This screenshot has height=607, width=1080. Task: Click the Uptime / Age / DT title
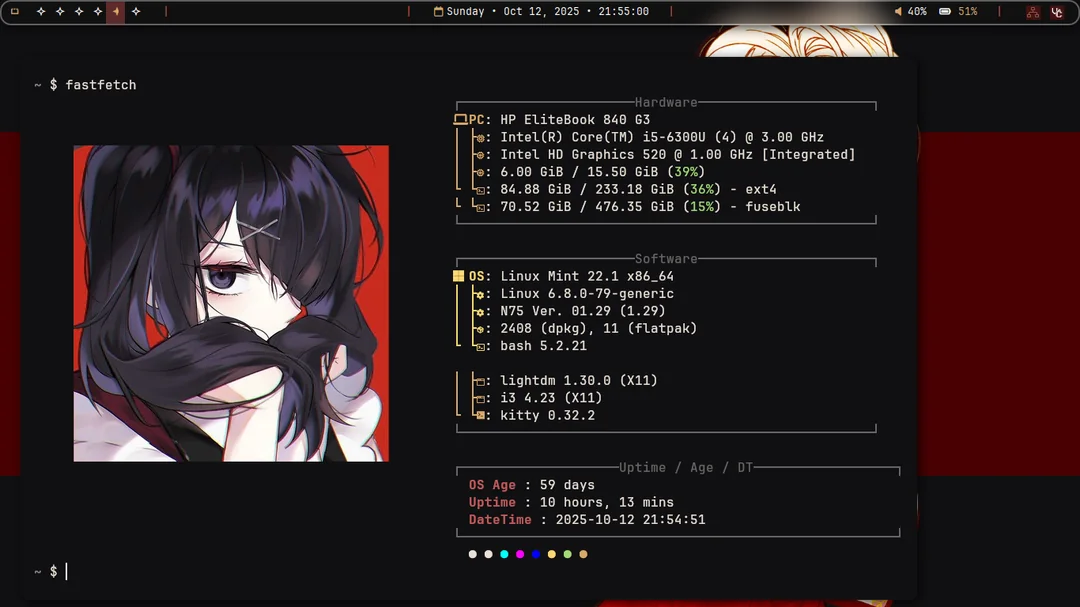tap(686, 467)
